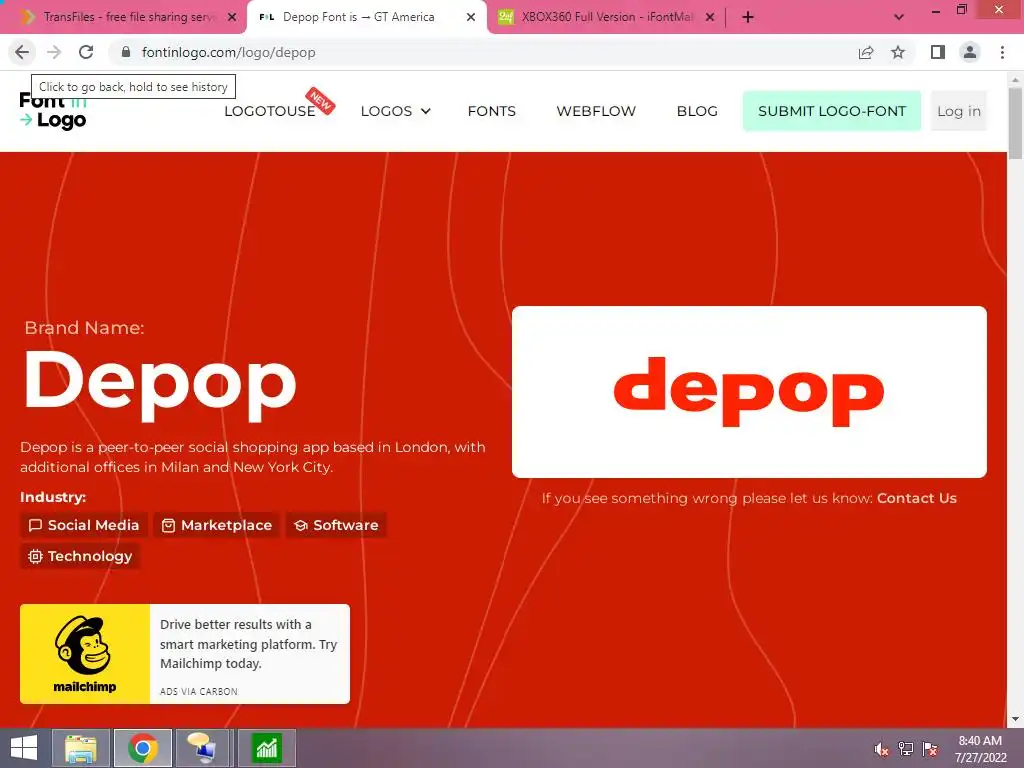Click the Contact Us link

(916, 498)
